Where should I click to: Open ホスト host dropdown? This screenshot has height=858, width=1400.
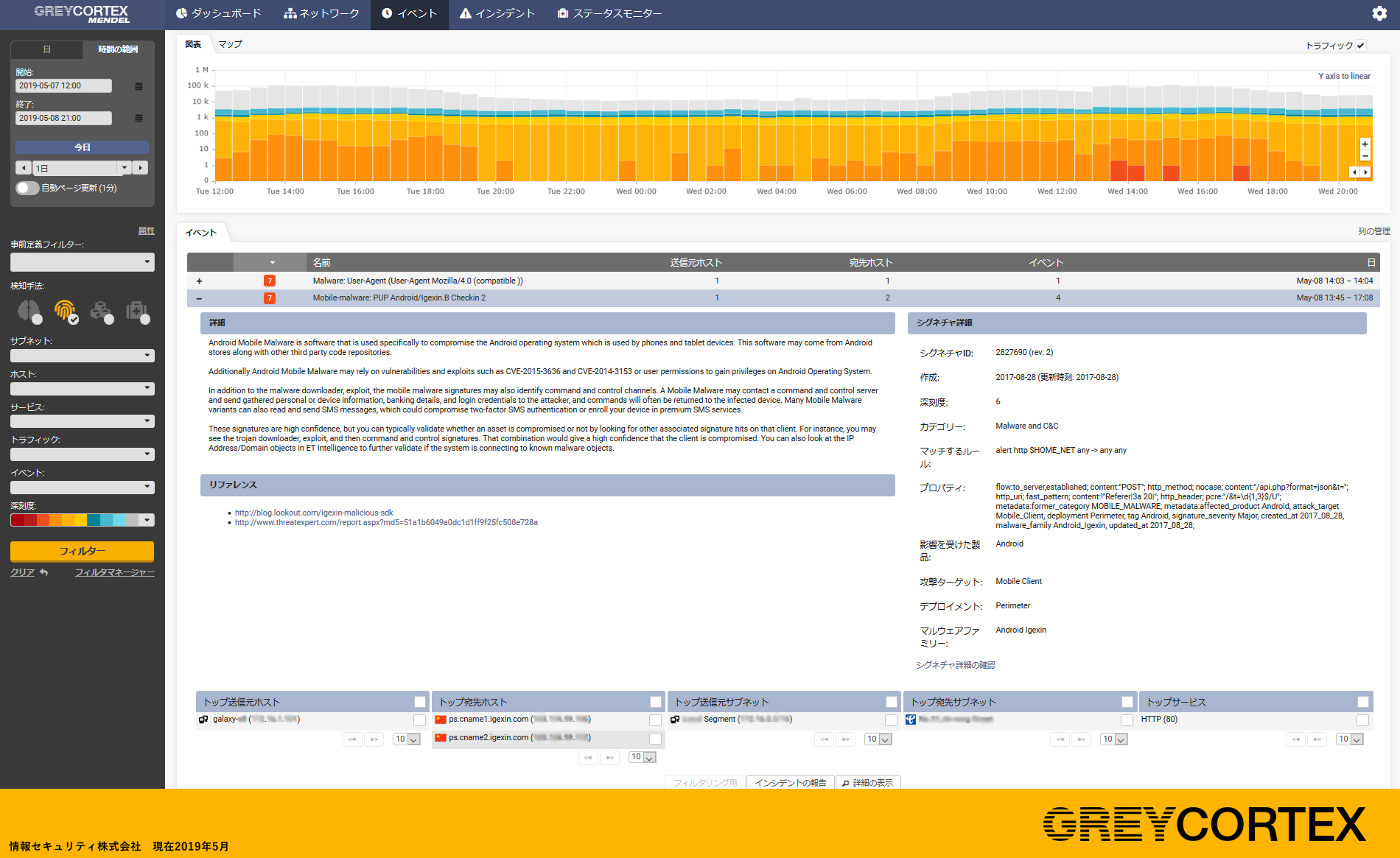(83, 388)
